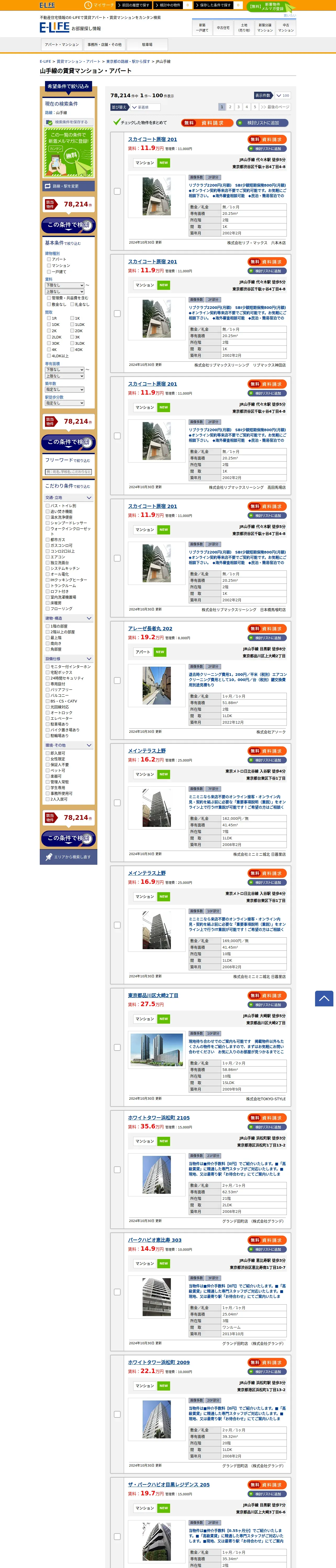Image resolution: width=336 pixels, height=1568 pixels.
Task: Go to results page 2
Action: [230, 107]
